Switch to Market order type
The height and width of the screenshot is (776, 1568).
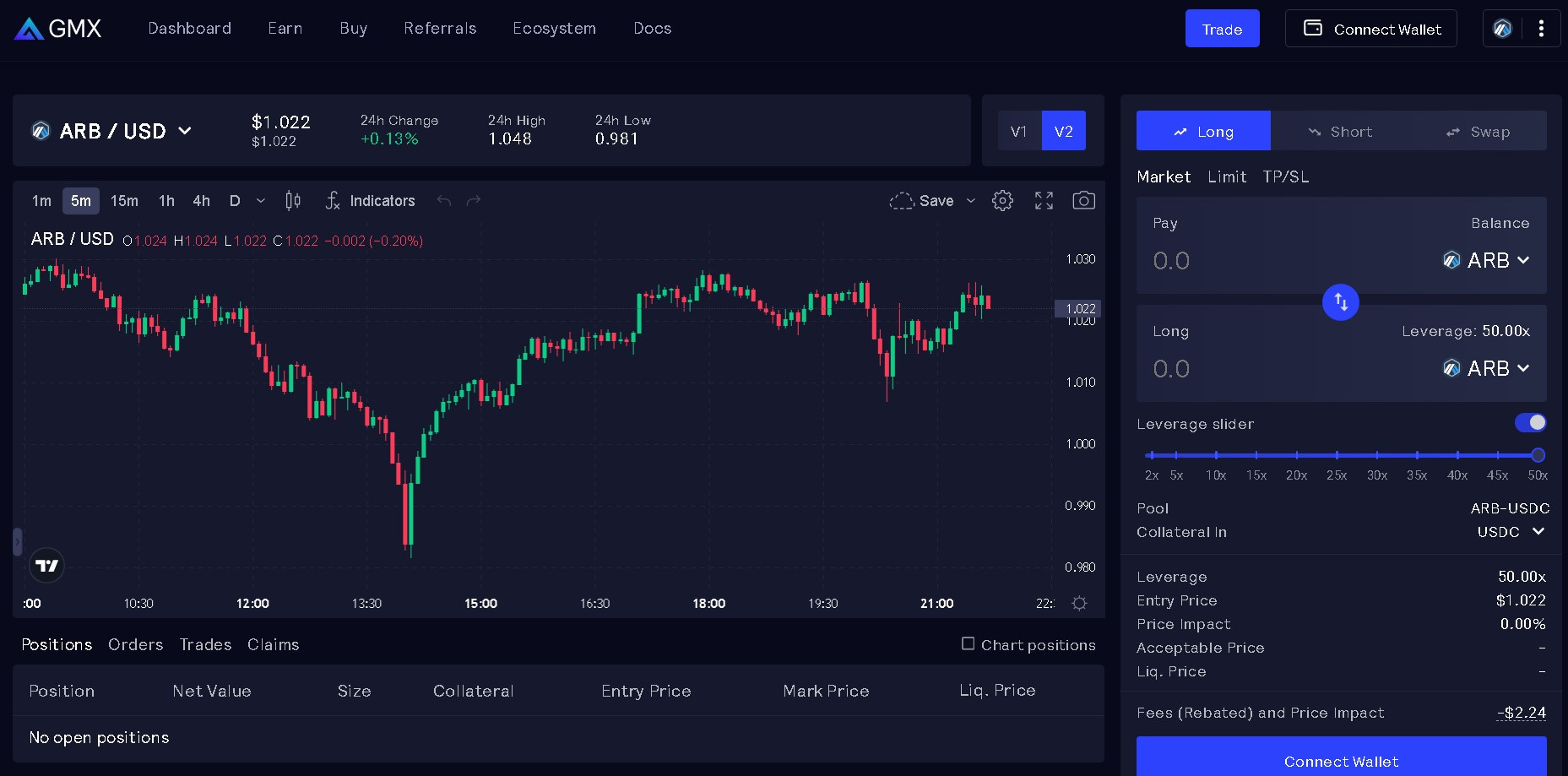(1164, 176)
